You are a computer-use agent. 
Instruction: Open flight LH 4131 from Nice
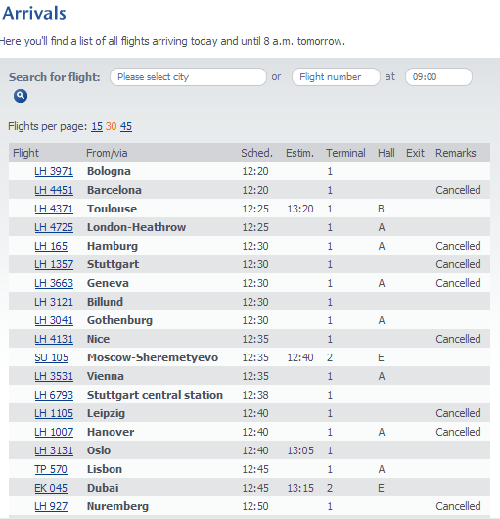click(x=53, y=339)
